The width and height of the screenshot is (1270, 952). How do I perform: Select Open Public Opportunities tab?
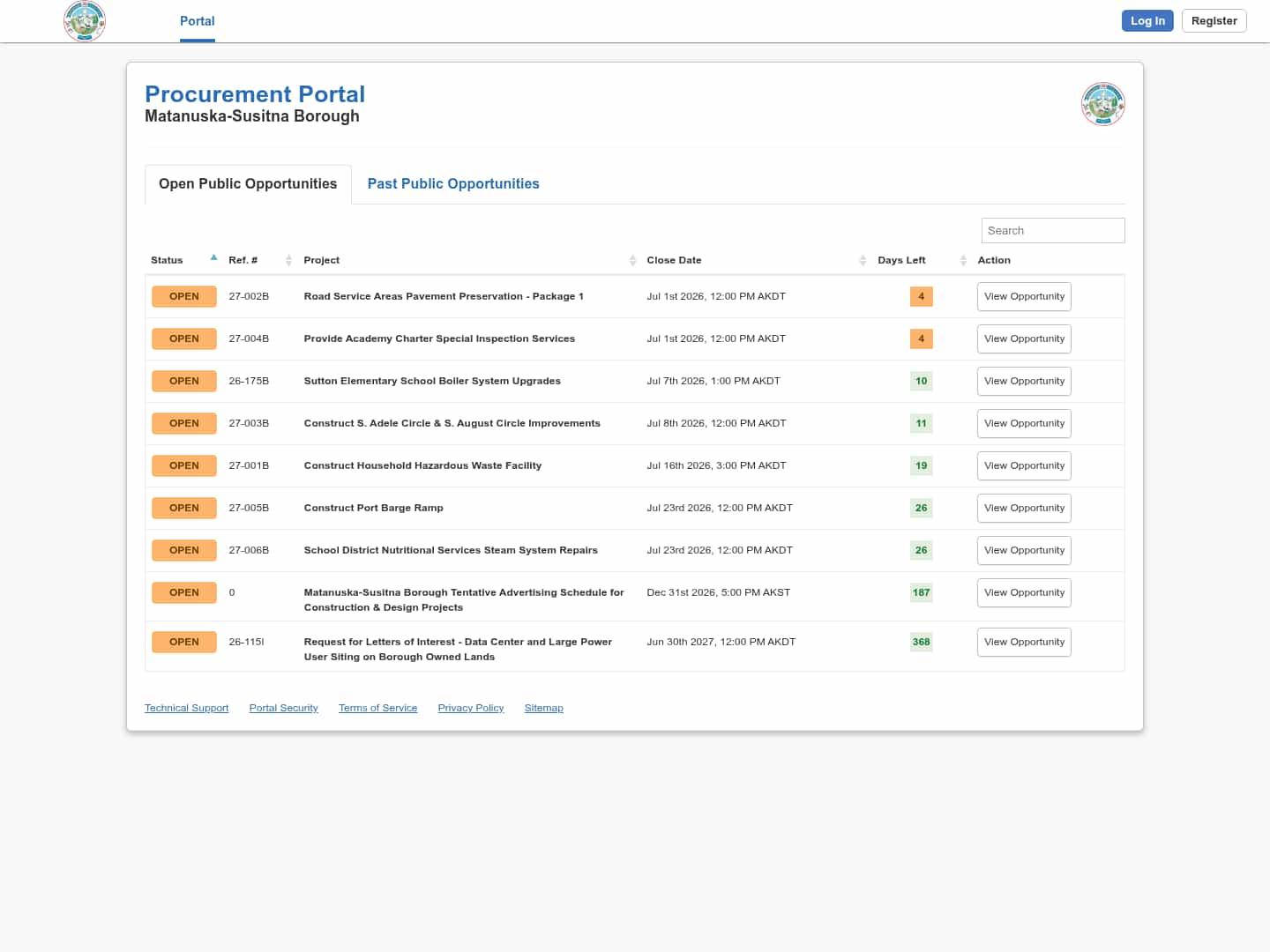(248, 184)
